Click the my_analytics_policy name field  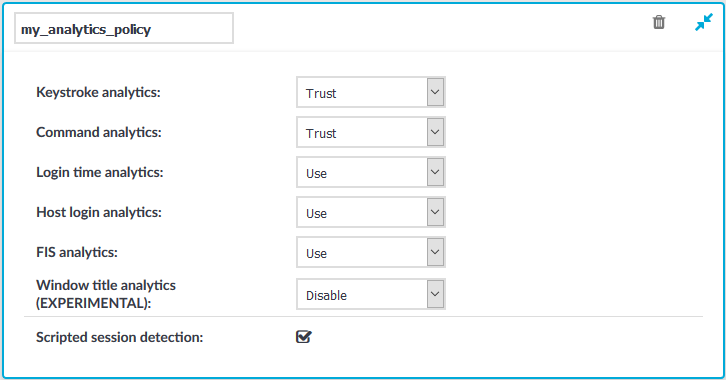(x=124, y=28)
